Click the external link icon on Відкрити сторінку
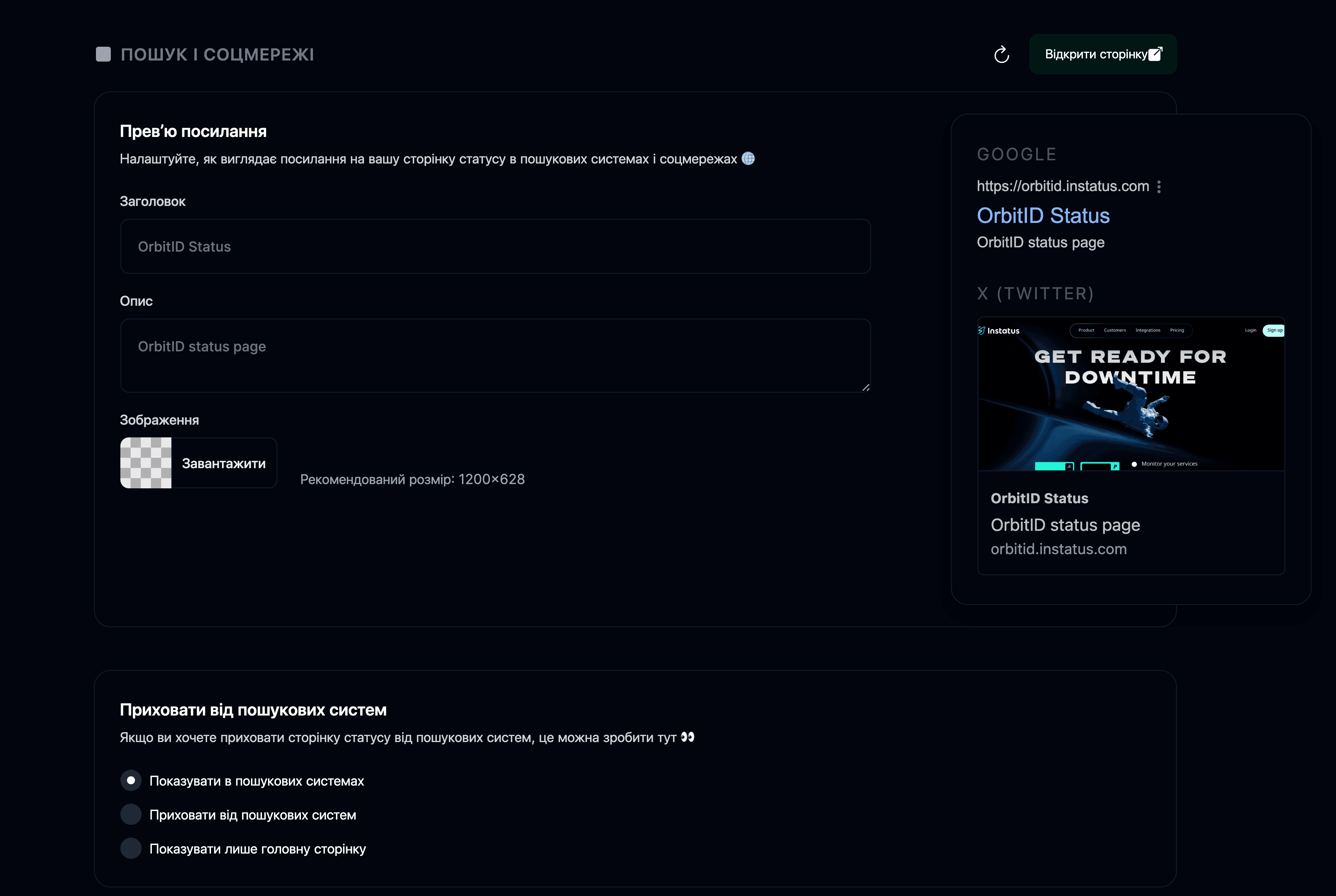The image size is (1336, 896). pyautogui.click(x=1155, y=54)
